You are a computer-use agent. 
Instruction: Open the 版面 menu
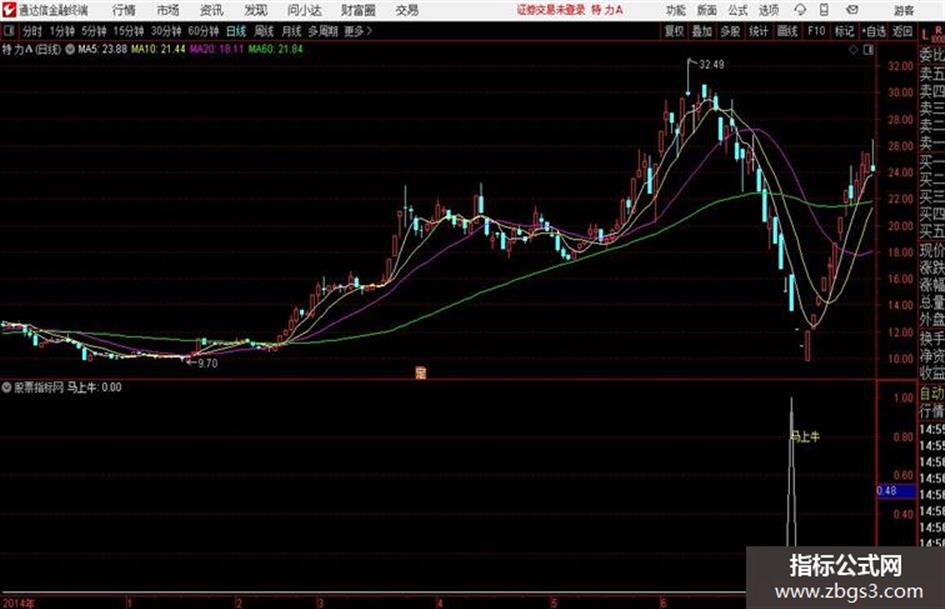tap(706, 10)
